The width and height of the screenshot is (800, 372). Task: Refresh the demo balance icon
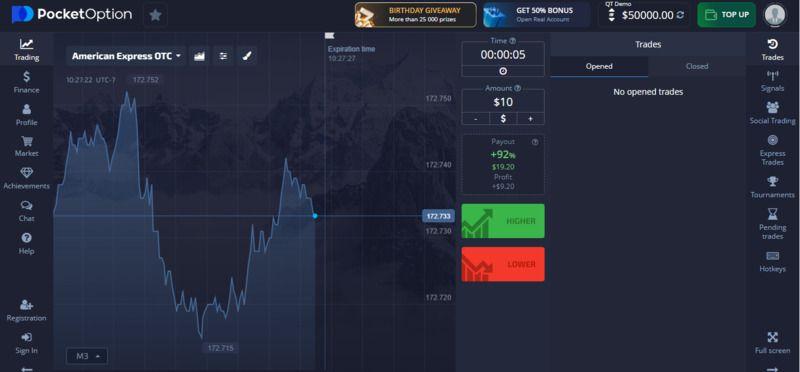click(x=680, y=15)
